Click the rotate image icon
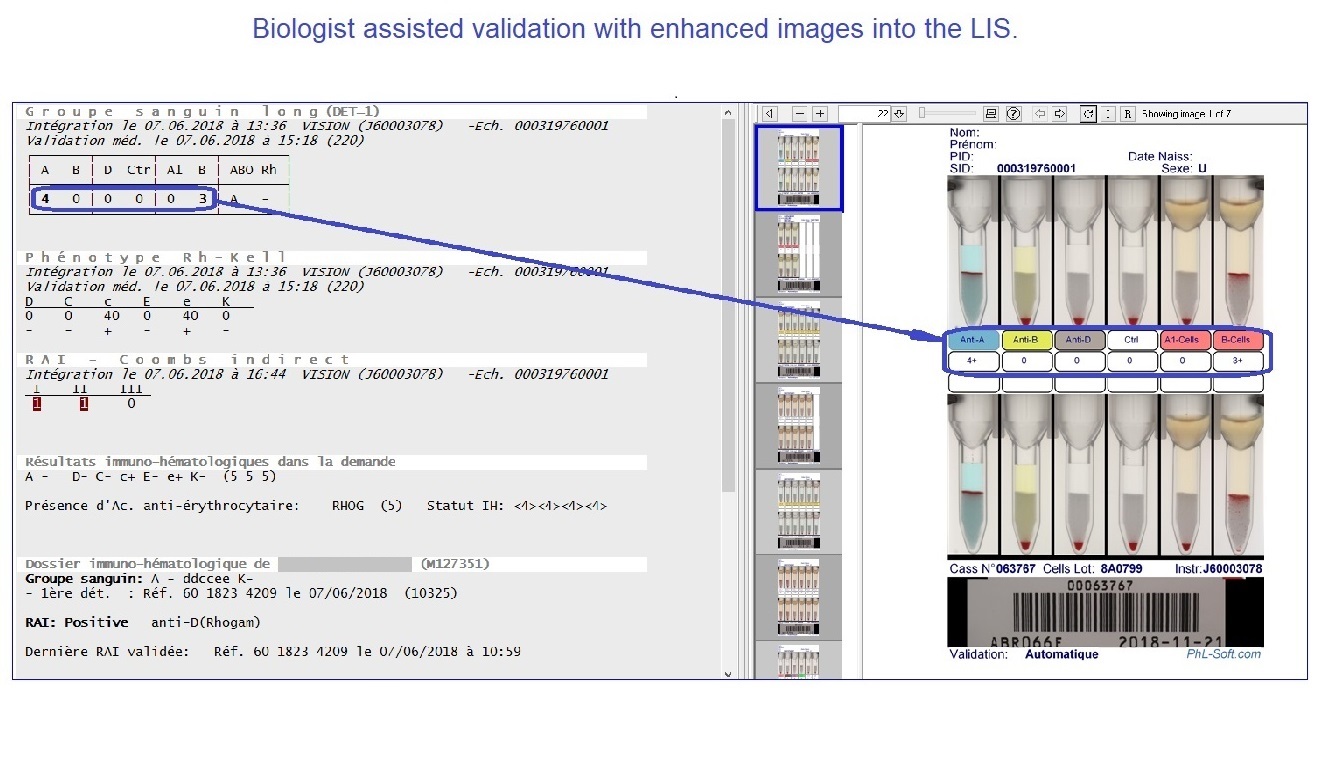Image resolution: width=1331 pixels, height=769 pixels. 1088,114
